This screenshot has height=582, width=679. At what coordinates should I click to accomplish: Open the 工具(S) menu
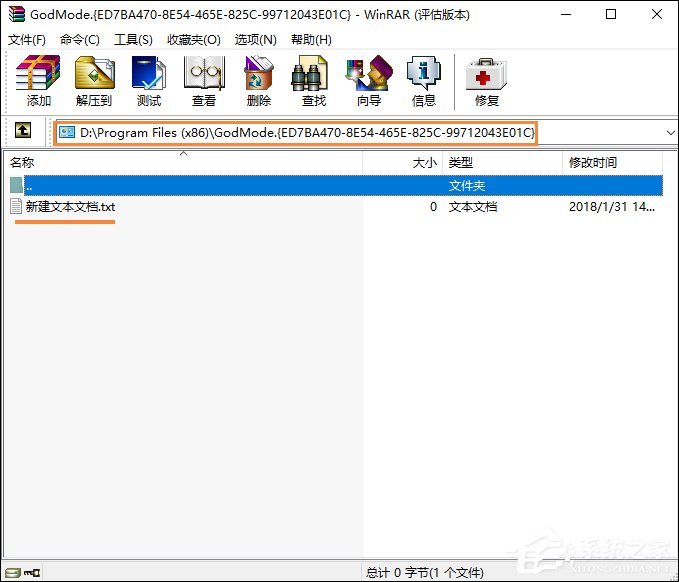133,40
